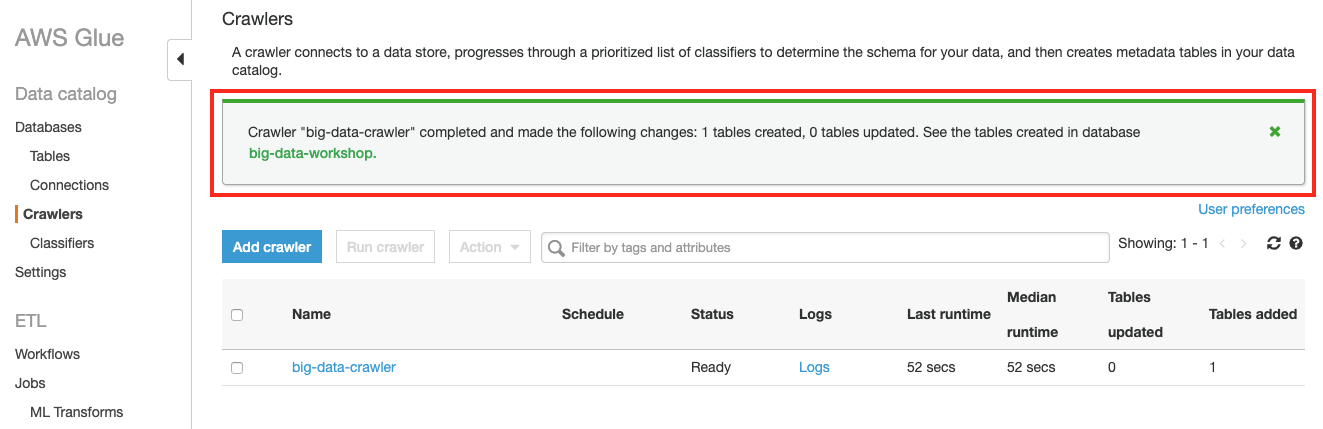Click the search magnifier icon
The image size is (1323, 429).
click(x=556, y=247)
